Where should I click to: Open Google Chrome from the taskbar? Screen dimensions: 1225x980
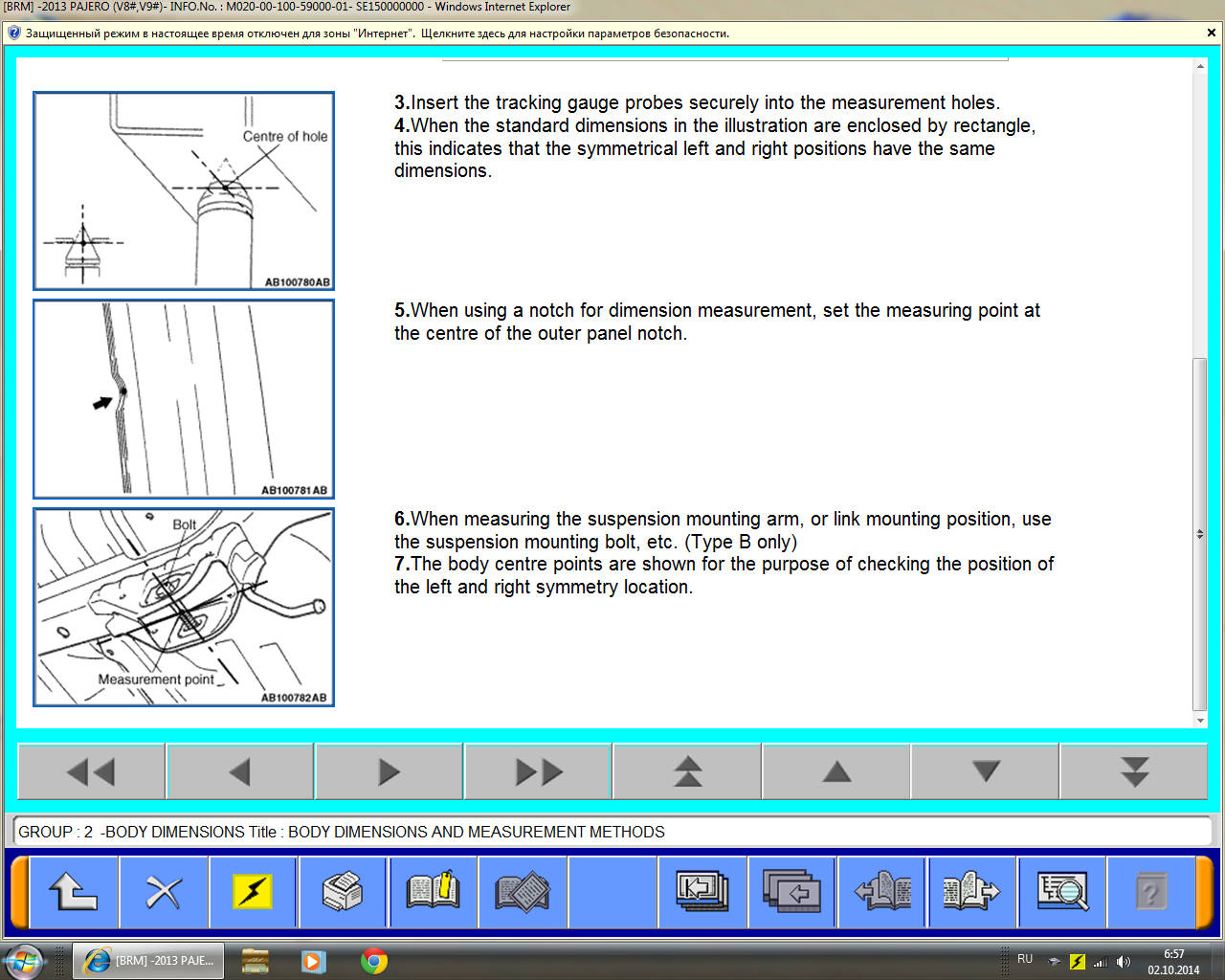pos(374,961)
